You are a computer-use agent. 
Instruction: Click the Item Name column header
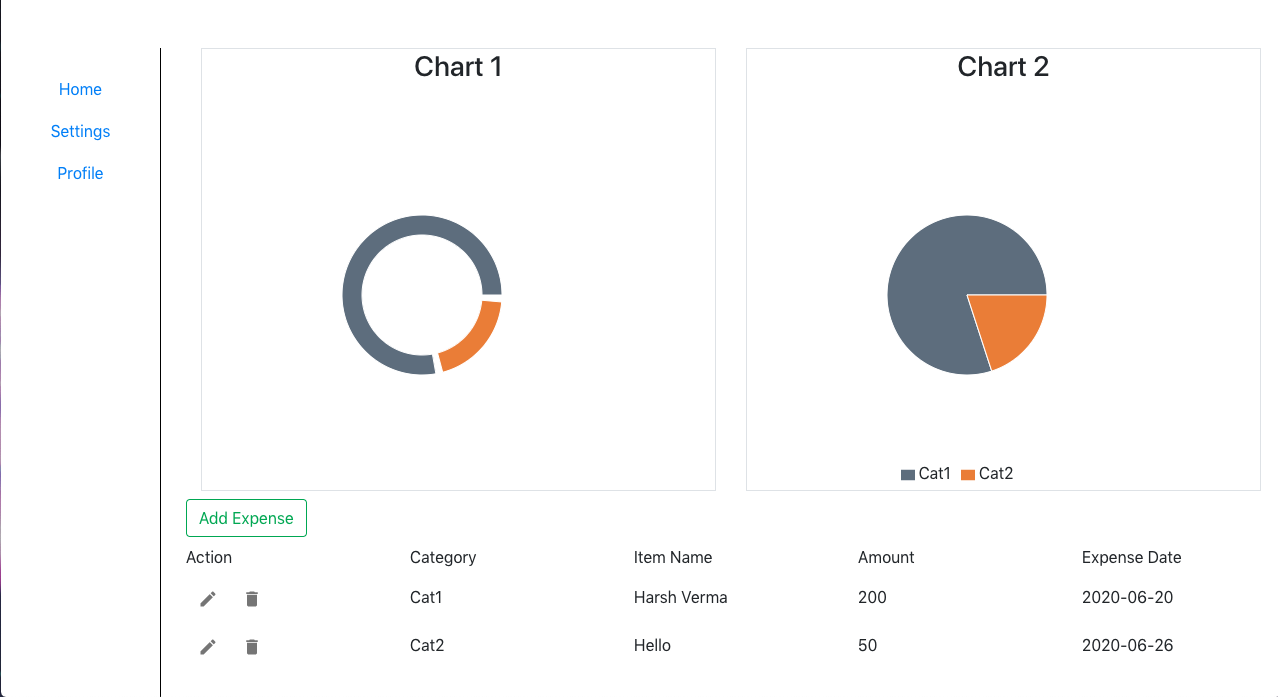673,558
